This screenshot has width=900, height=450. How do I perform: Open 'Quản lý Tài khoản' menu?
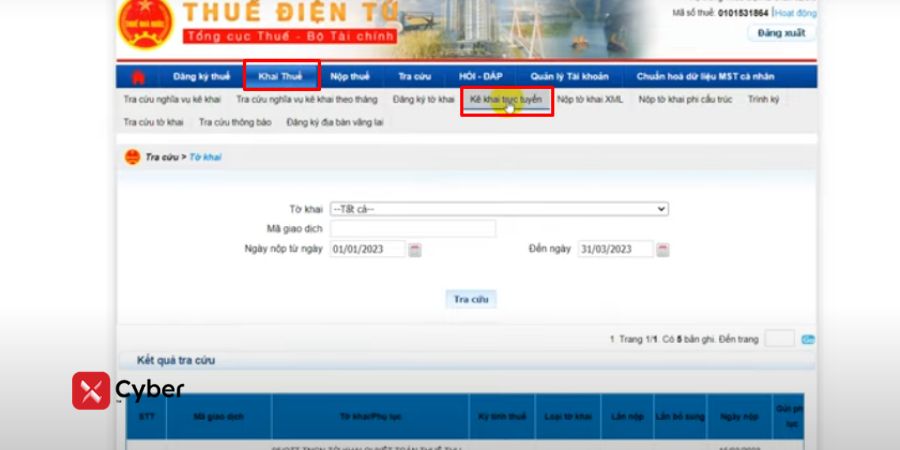567,77
